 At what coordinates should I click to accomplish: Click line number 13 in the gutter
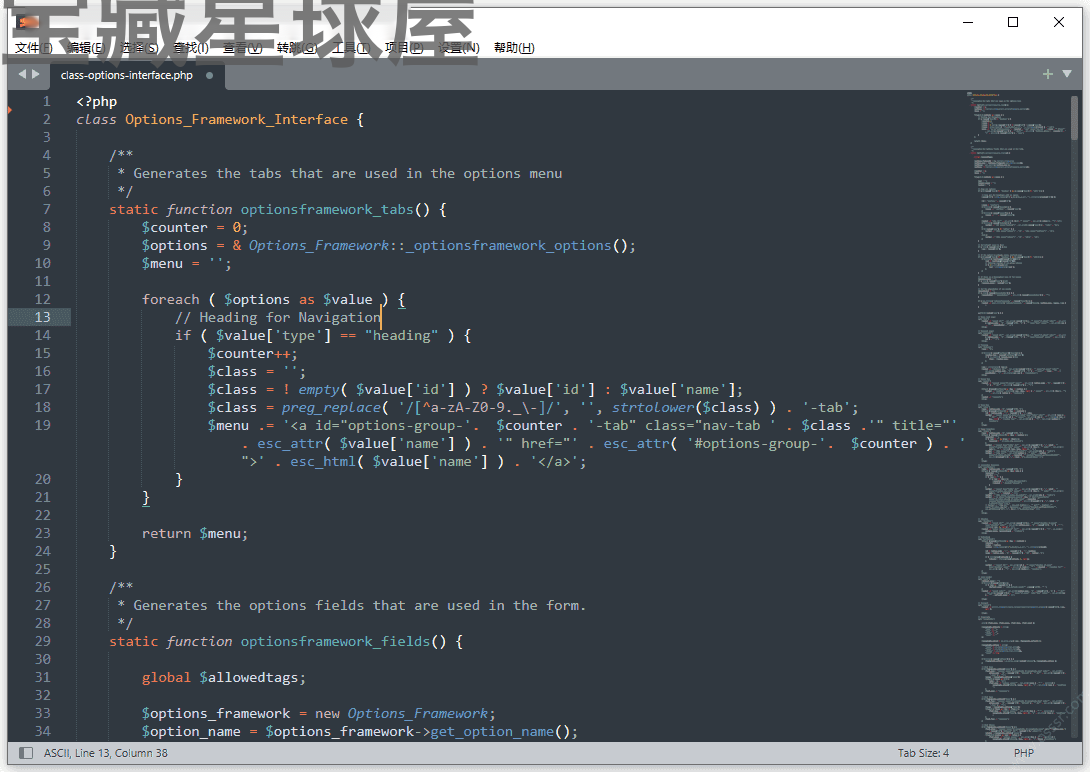[x=42, y=317]
